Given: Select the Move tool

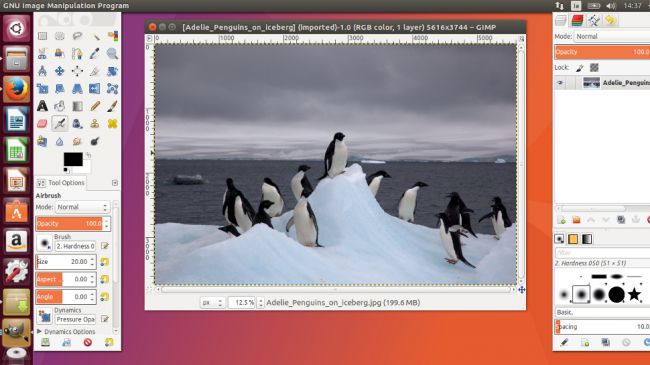Looking at the screenshot, I should (60, 71).
